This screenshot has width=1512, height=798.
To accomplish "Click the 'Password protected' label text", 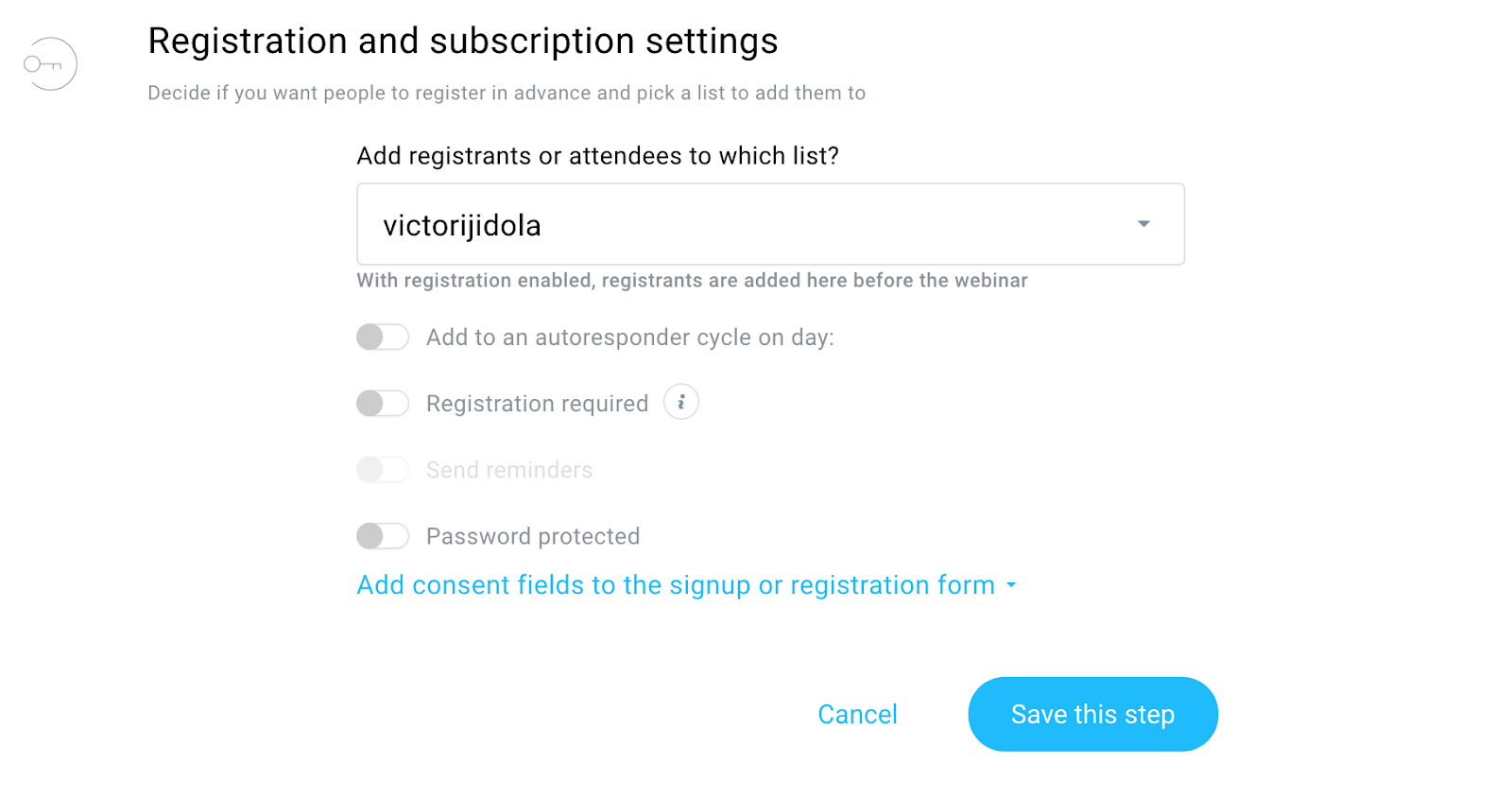I will 533,536.
